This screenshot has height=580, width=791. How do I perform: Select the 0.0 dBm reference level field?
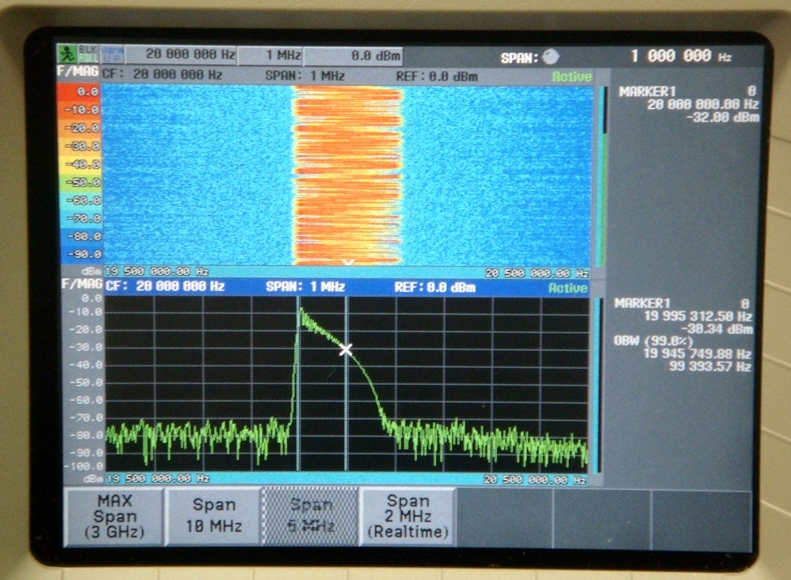(353, 55)
